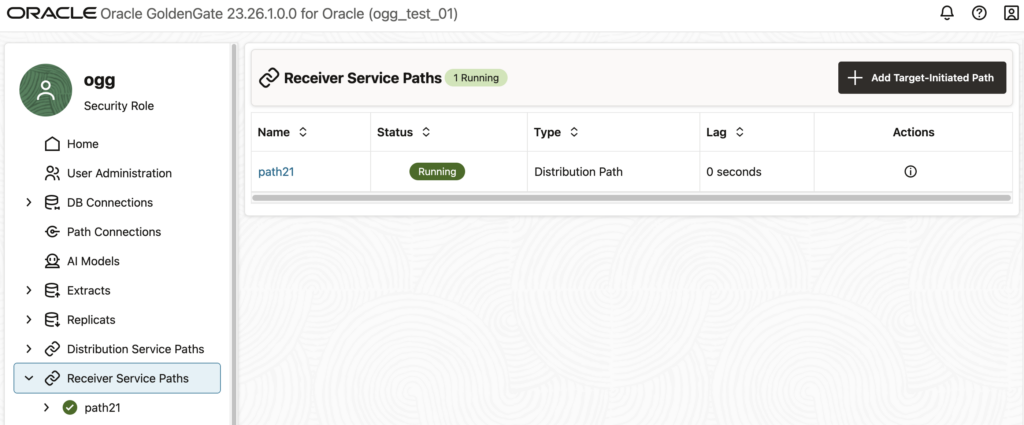Expand the Replicats tree node
The width and height of the screenshot is (1024, 425).
29,320
